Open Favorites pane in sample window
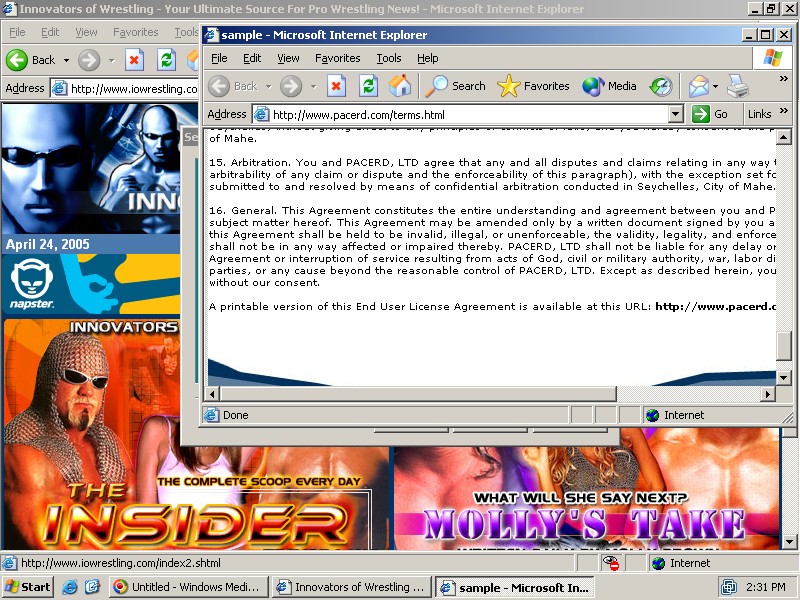Image resolution: width=800 pixels, height=600 pixels. pyautogui.click(x=533, y=86)
